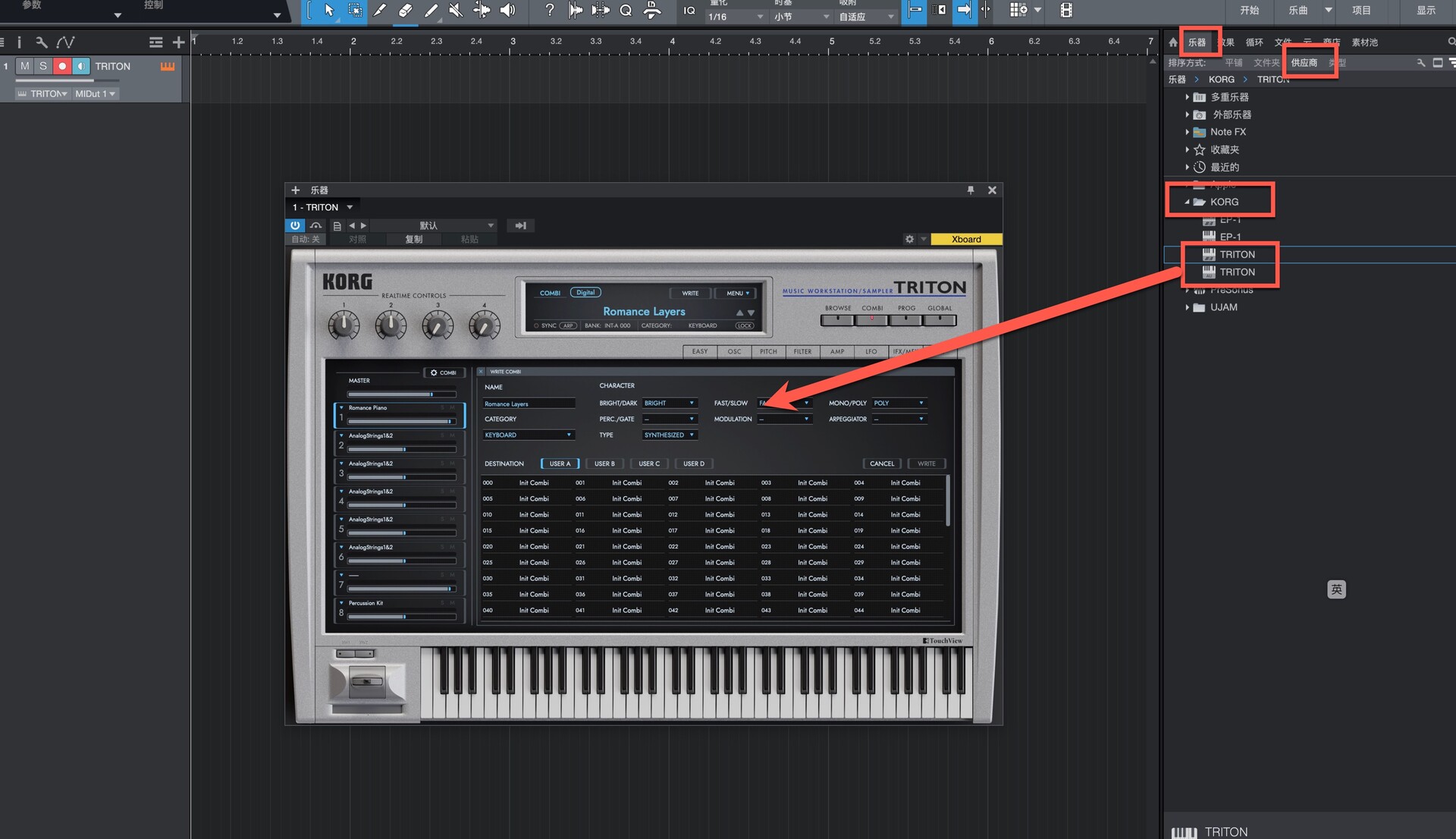Open the KEYBOARD category dropdown
The height and width of the screenshot is (839, 1456).
528,435
